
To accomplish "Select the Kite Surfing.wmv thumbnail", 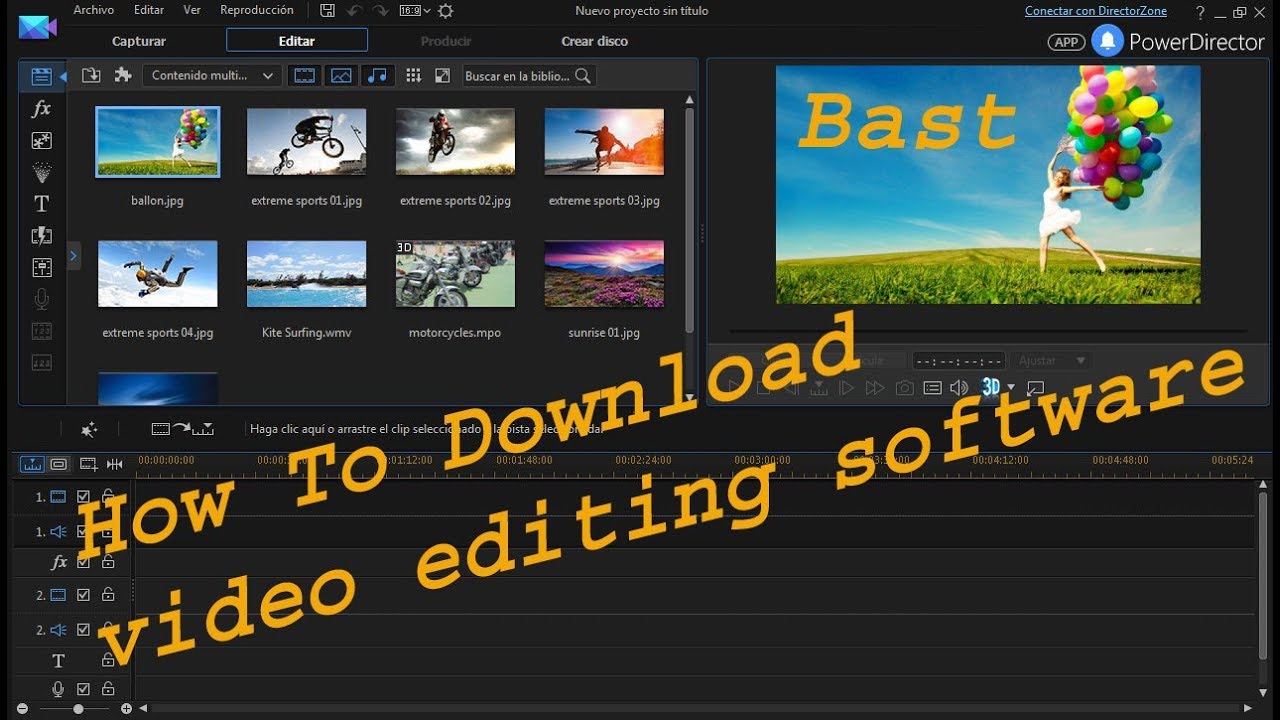I will 306,274.
